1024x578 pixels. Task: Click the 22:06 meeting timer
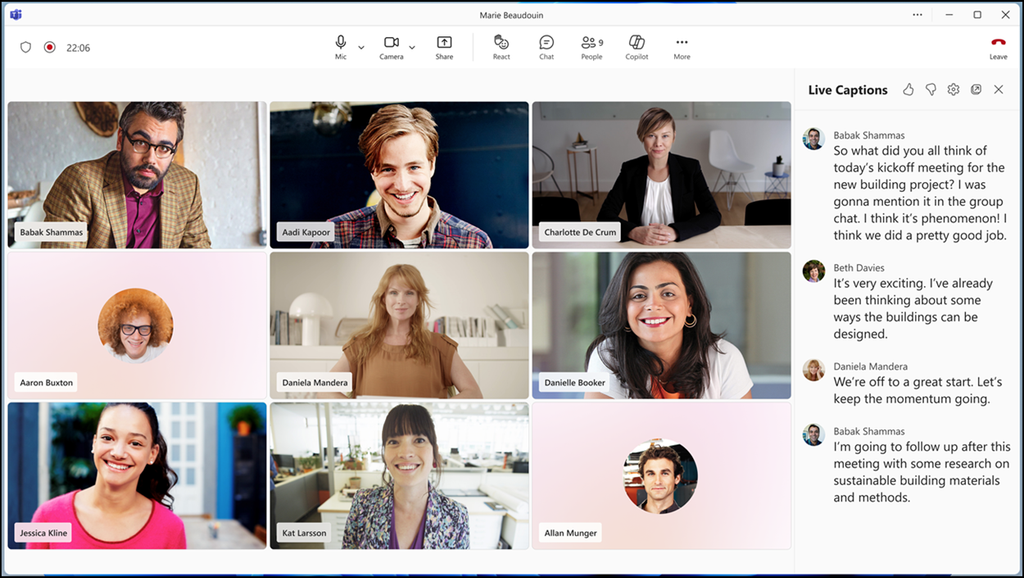pos(78,48)
